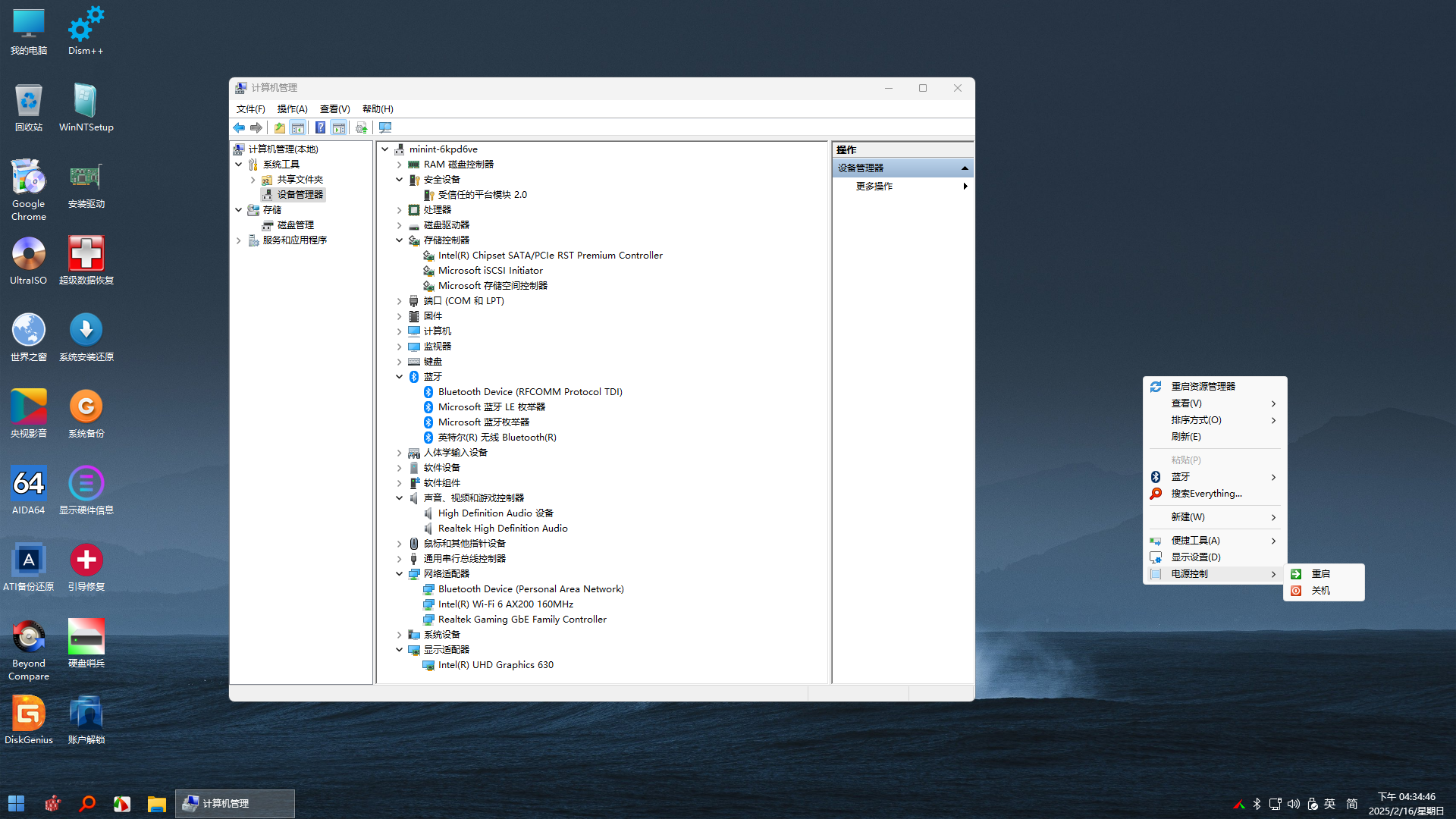Viewport: 1456px width, 819px height.
Task: Open the Beyond Compare desktop icon
Action: (29, 649)
